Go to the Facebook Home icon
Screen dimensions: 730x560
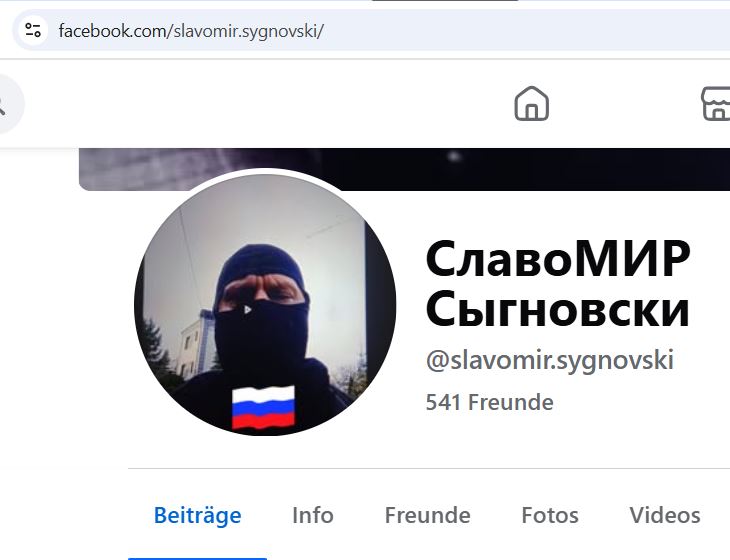[x=532, y=104]
